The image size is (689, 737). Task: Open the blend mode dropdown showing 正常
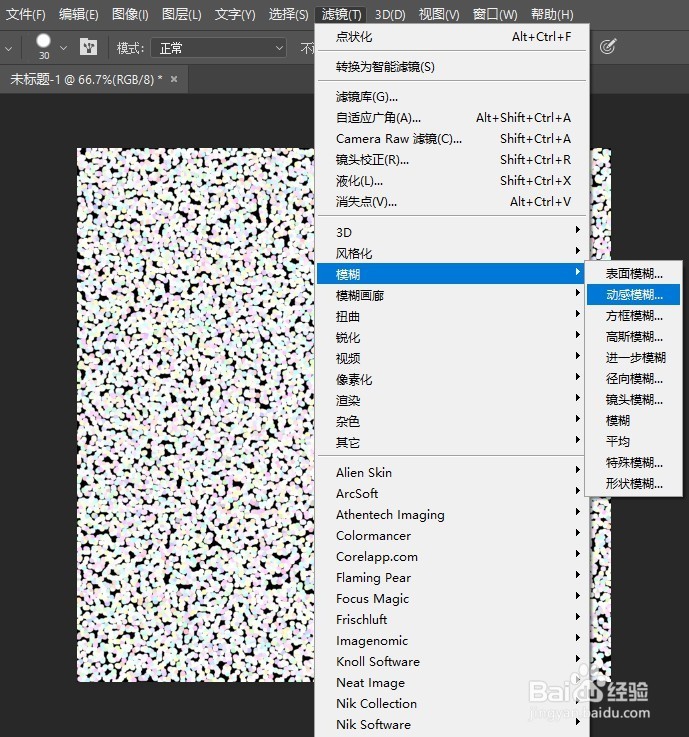(219, 48)
